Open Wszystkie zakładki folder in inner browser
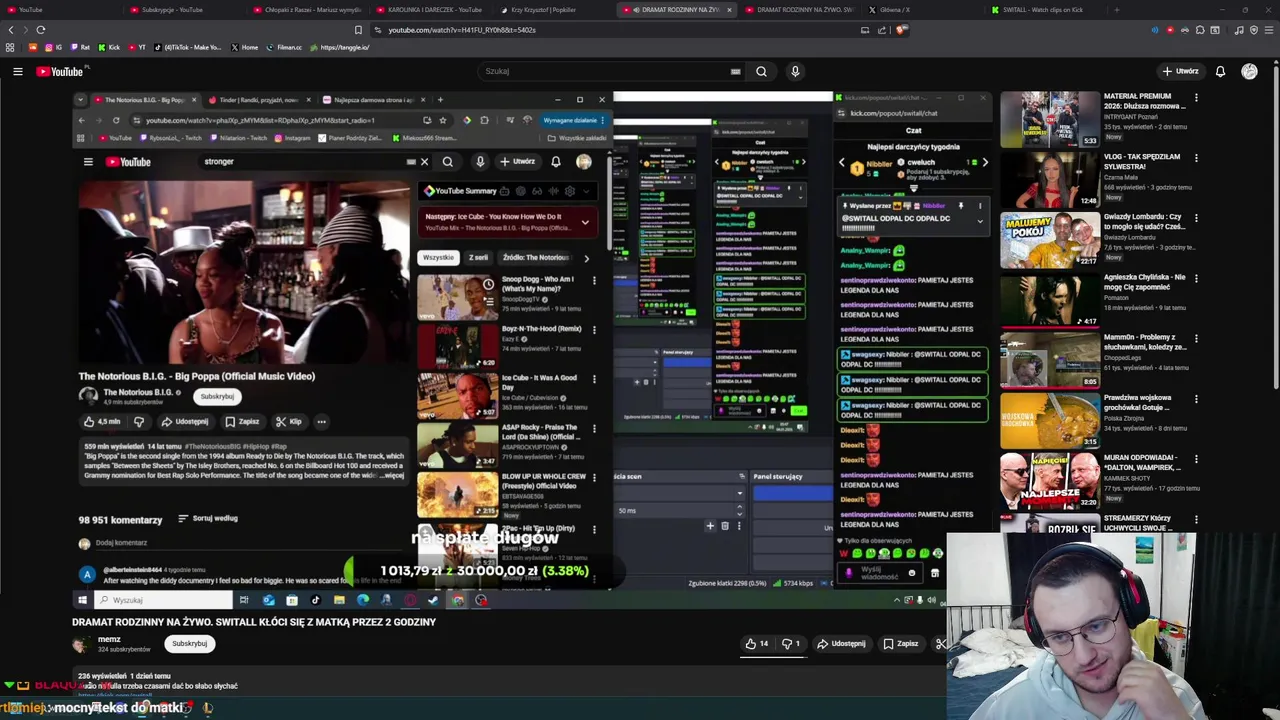Image resolution: width=1280 pixels, height=720 pixels. click(577, 138)
